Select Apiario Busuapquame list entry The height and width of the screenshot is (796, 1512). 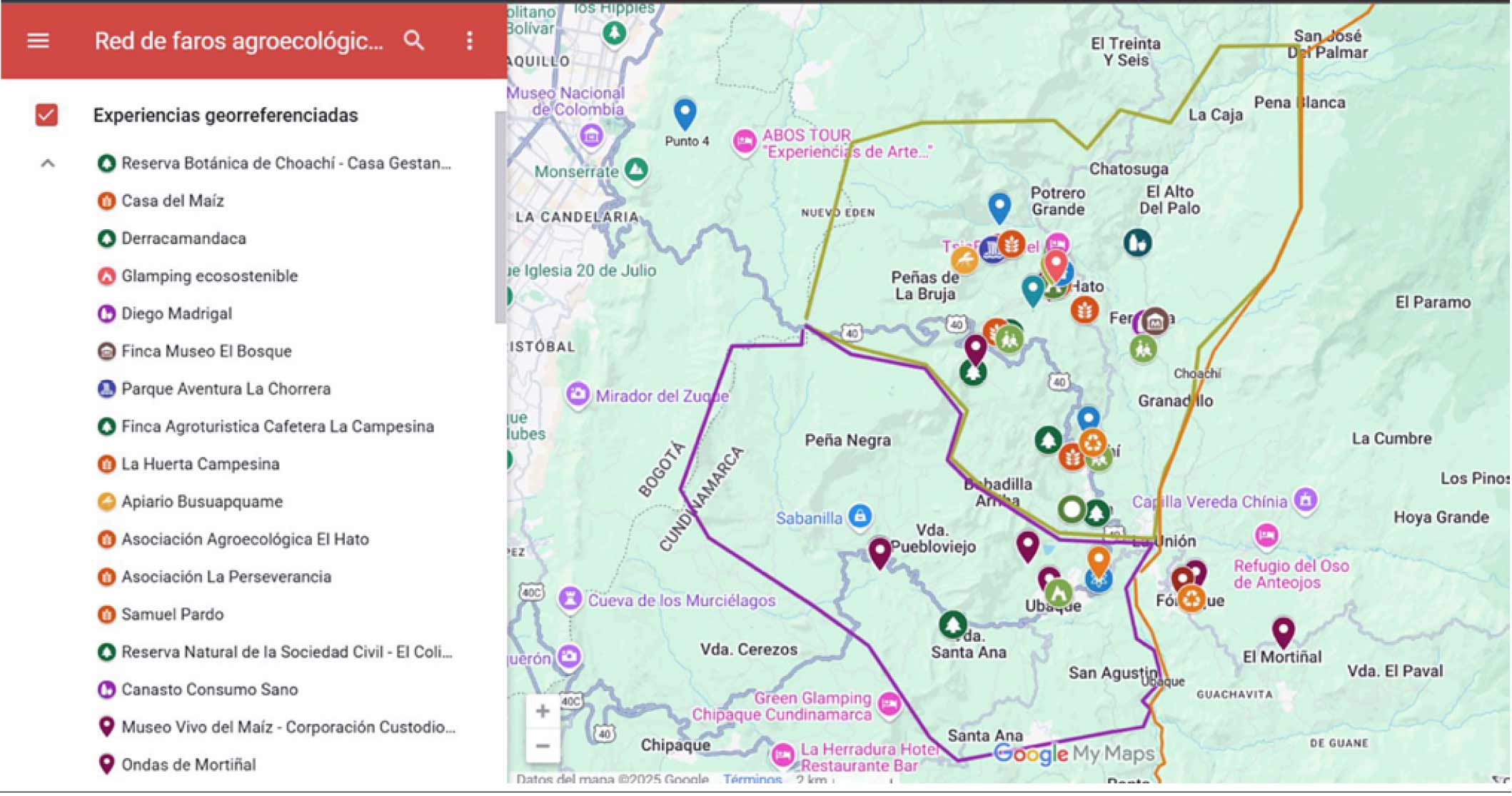[x=201, y=502]
